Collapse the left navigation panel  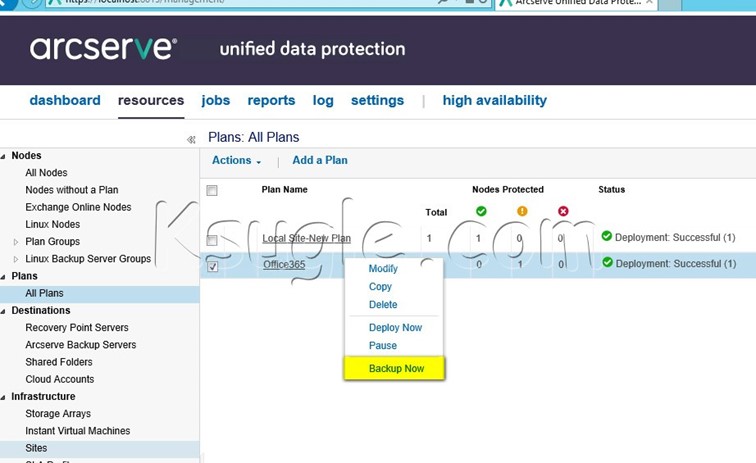(191, 139)
